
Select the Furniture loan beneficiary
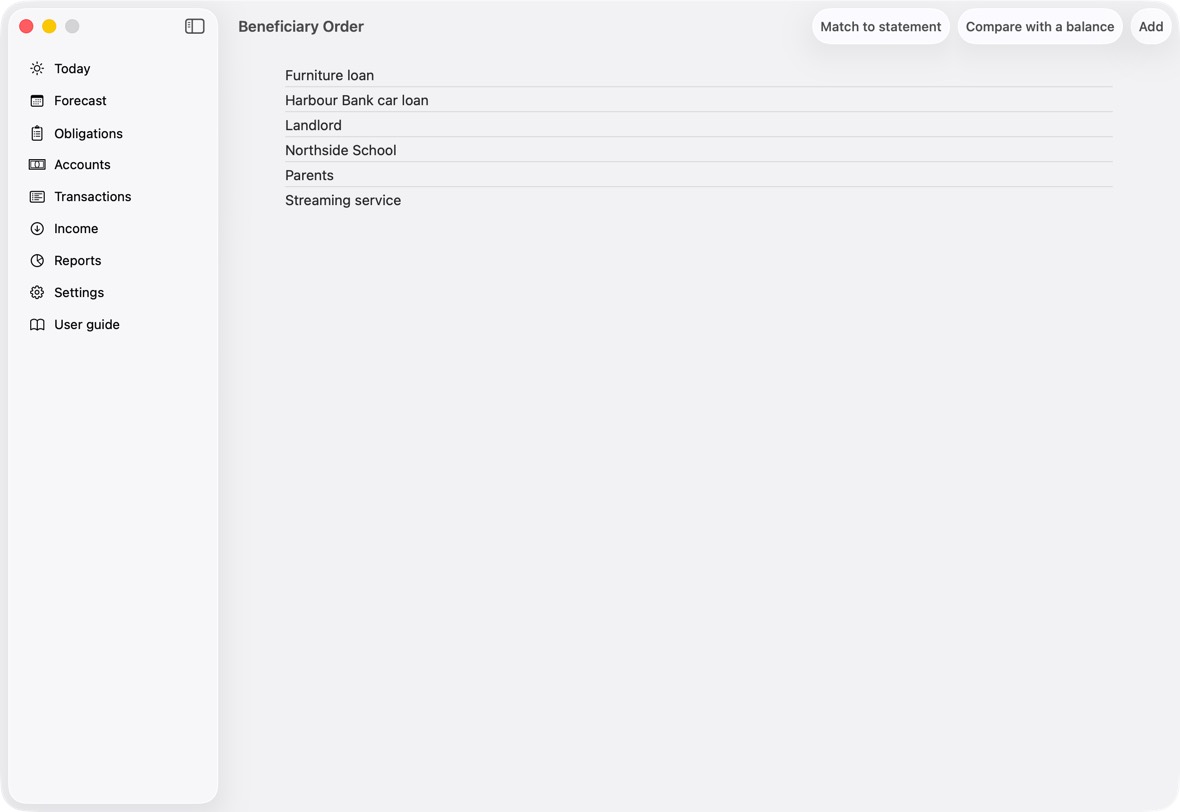point(698,75)
